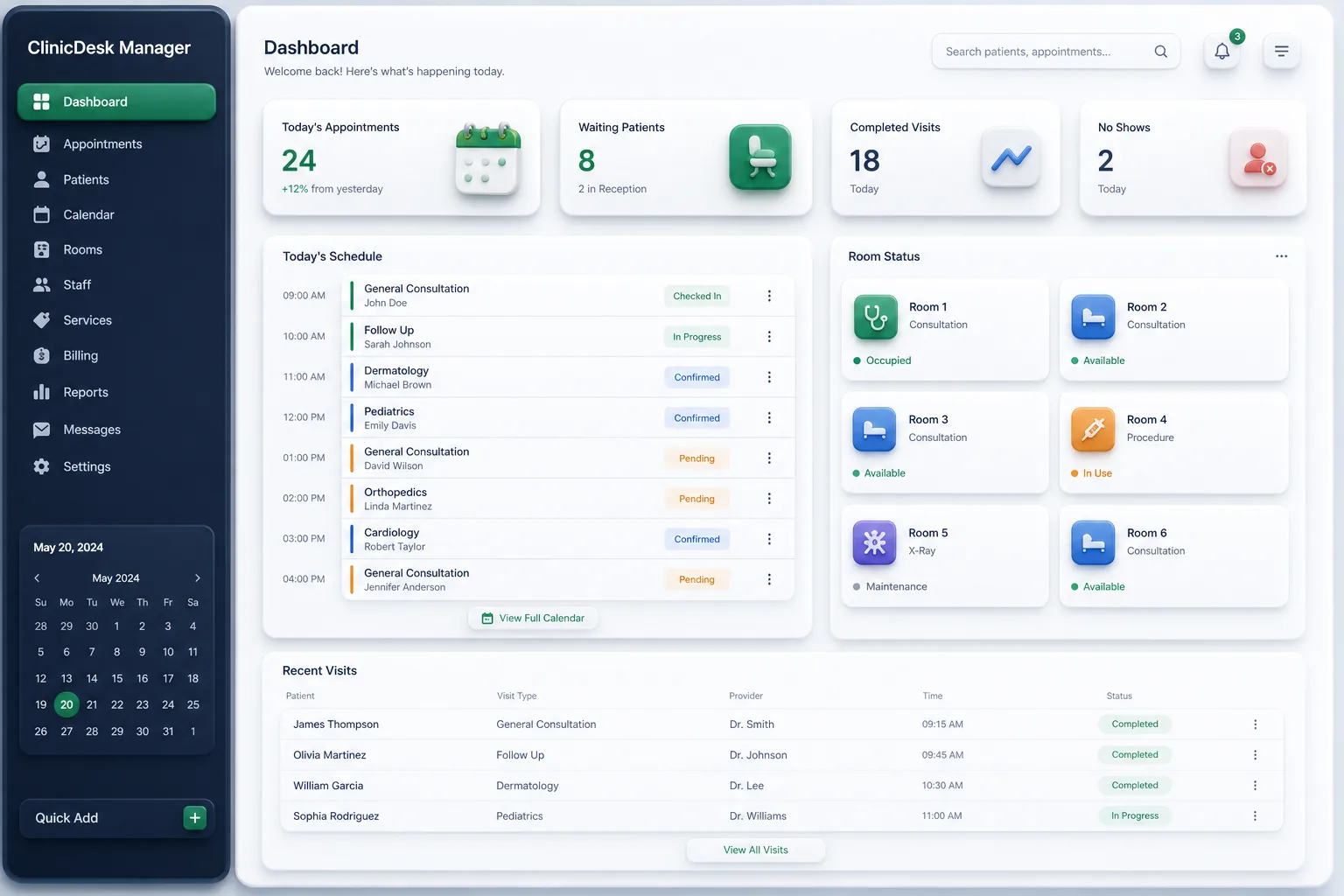The image size is (1344, 896).
Task: Click View All Visits button
Action: [x=756, y=850]
